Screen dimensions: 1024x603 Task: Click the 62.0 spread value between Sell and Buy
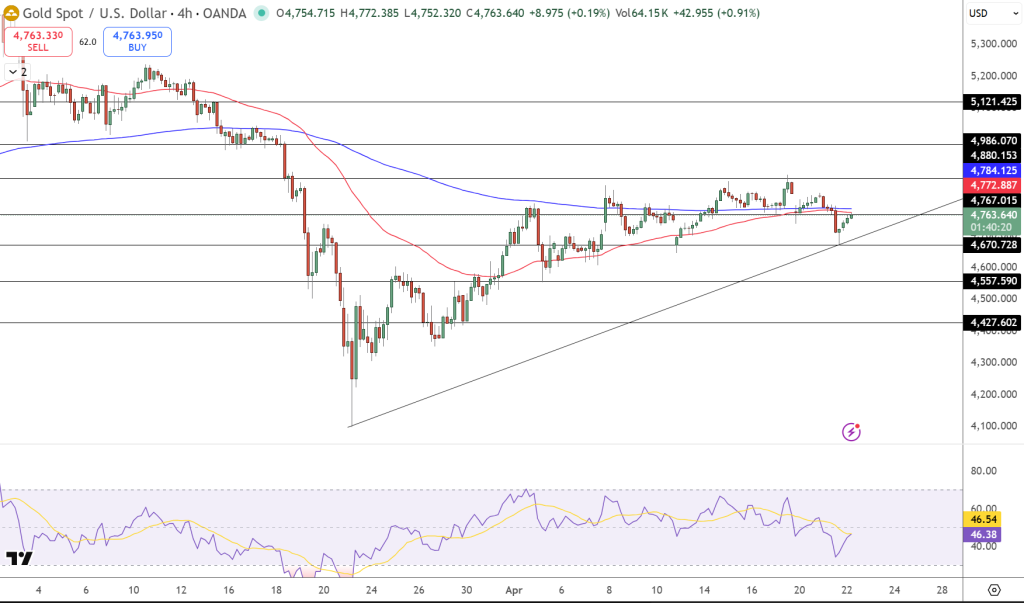coord(87,41)
